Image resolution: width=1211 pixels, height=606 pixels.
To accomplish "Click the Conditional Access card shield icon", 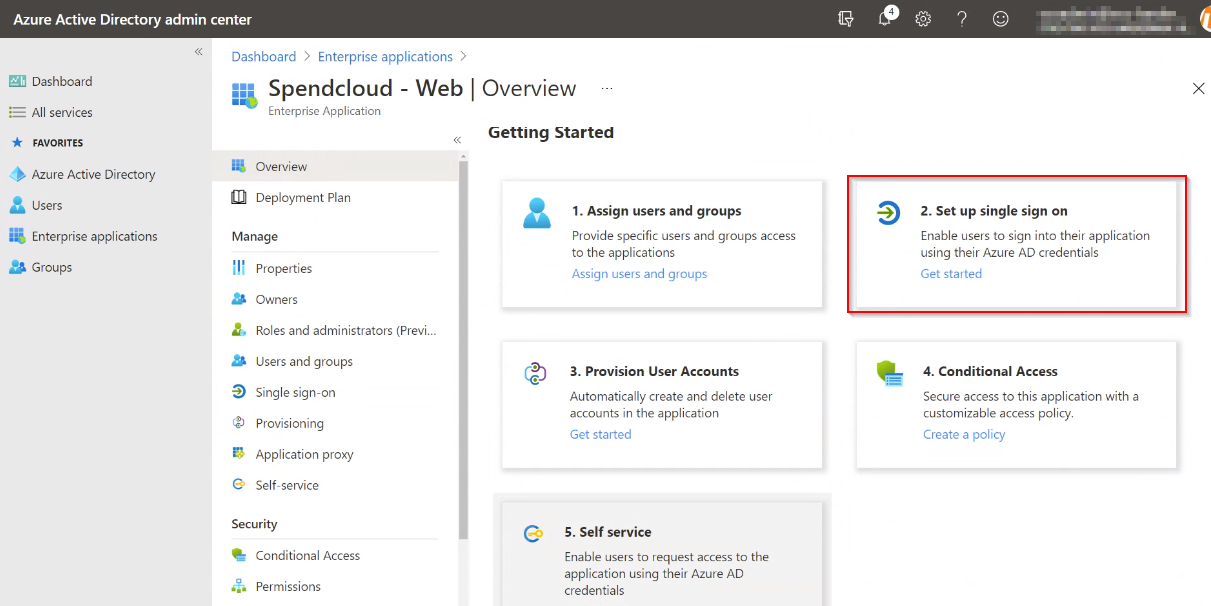I will (x=889, y=374).
